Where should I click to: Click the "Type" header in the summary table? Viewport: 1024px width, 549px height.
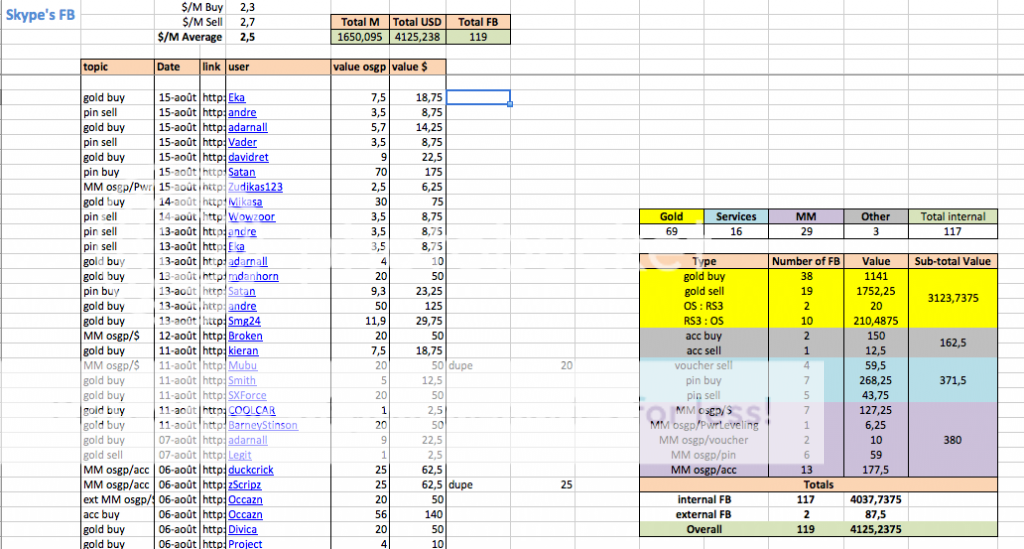pyautogui.click(x=704, y=261)
